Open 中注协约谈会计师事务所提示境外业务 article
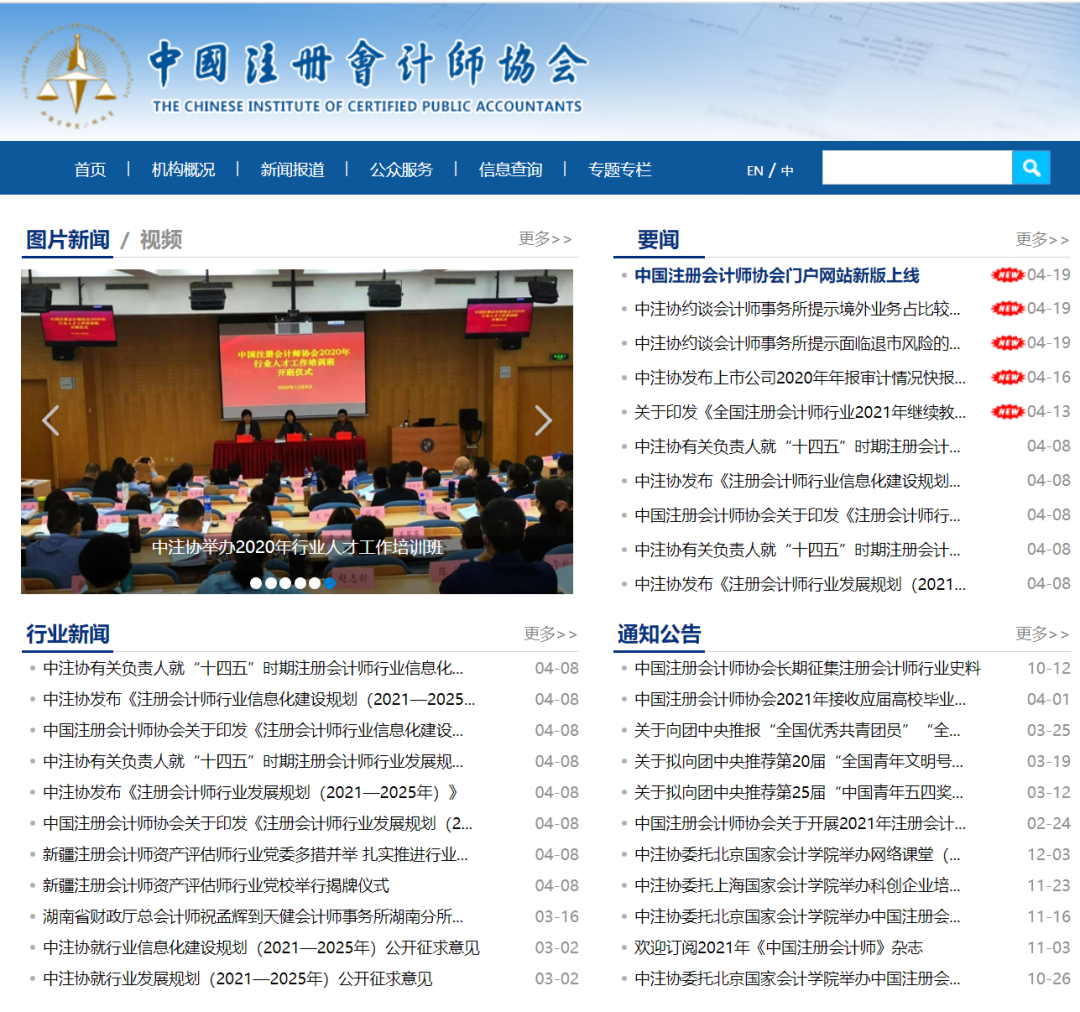Image resolution: width=1080 pixels, height=1012 pixels. point(797,309)
